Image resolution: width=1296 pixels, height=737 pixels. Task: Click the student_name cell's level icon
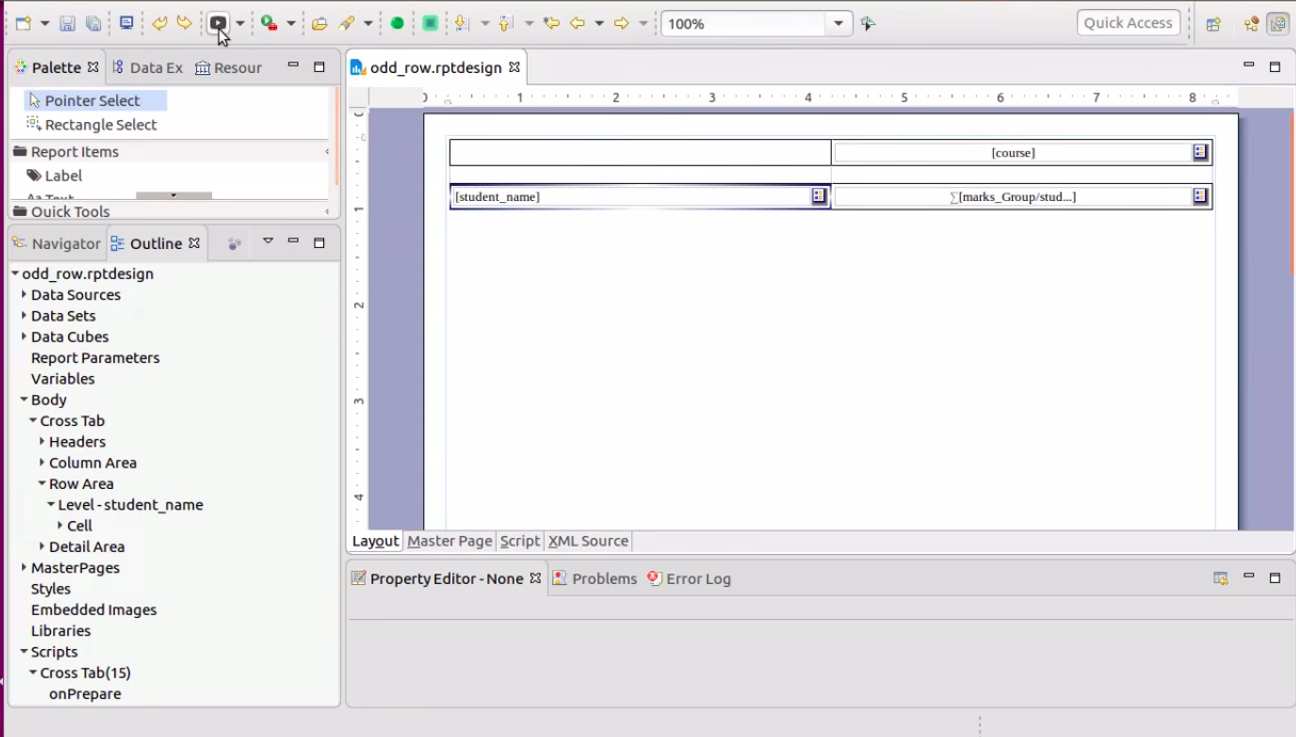point(819,197)
